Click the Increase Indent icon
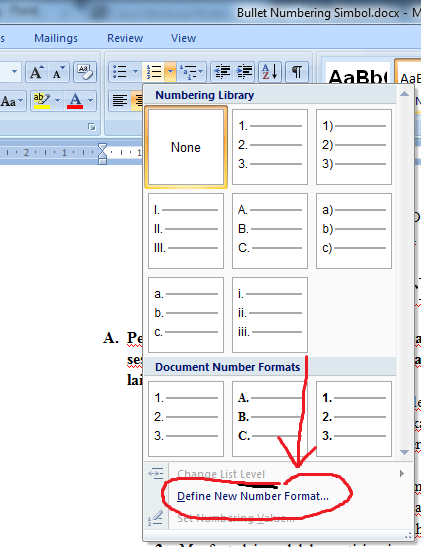421x547 pixels. pyautogui.click(x=244, y=72)
